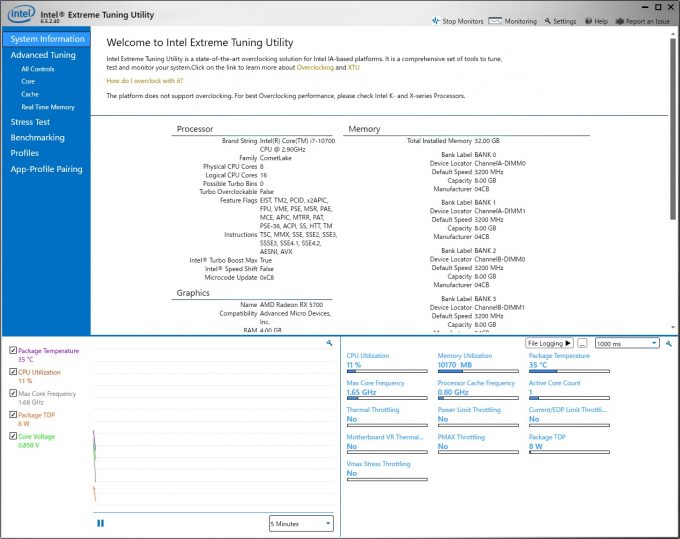The width and height of the screenshot is (680, 539).
Task: Pause the monitoring graph
Action: click(x=100, y=523)
